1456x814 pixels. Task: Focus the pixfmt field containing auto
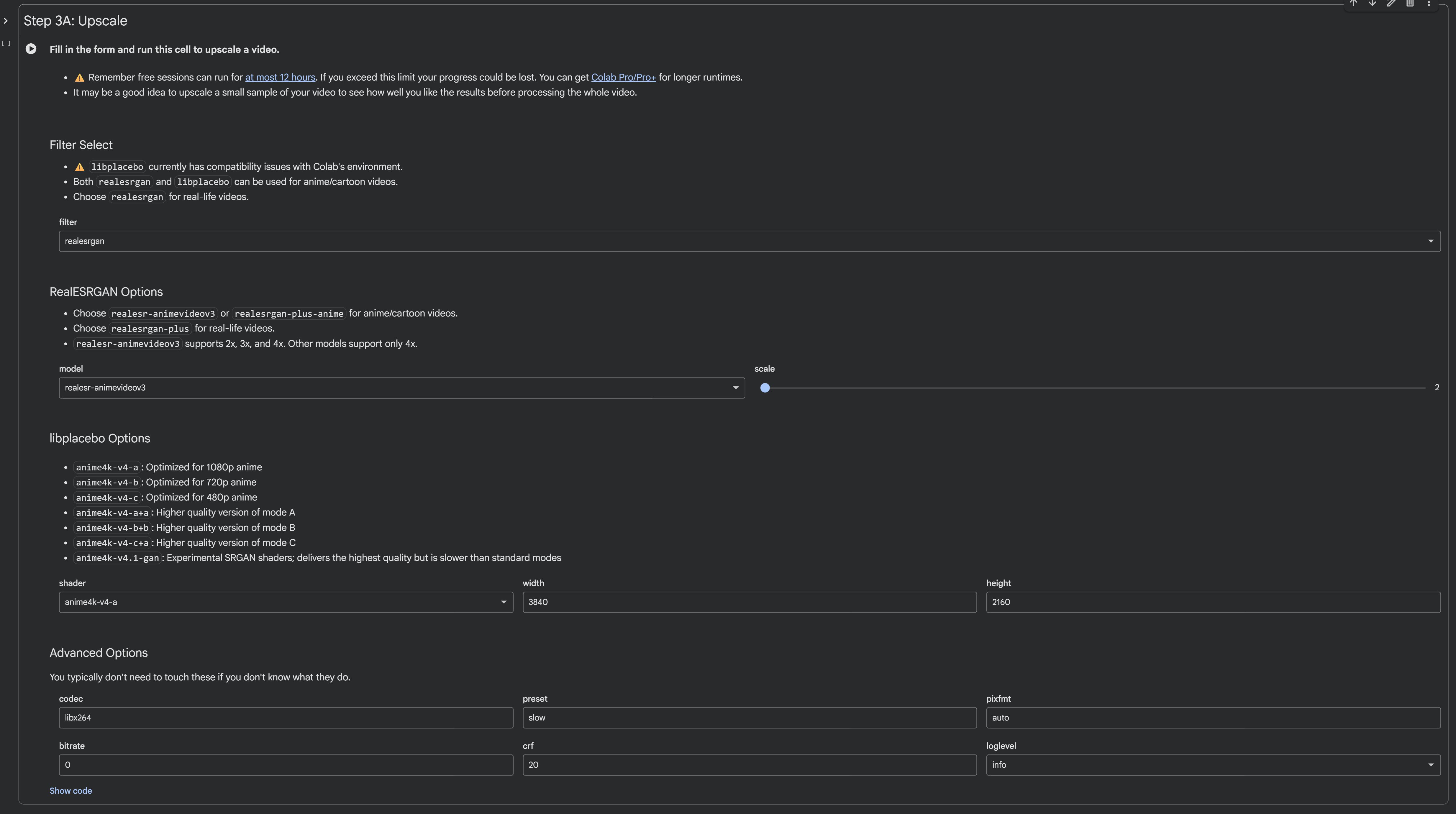tap(1213, 718)
